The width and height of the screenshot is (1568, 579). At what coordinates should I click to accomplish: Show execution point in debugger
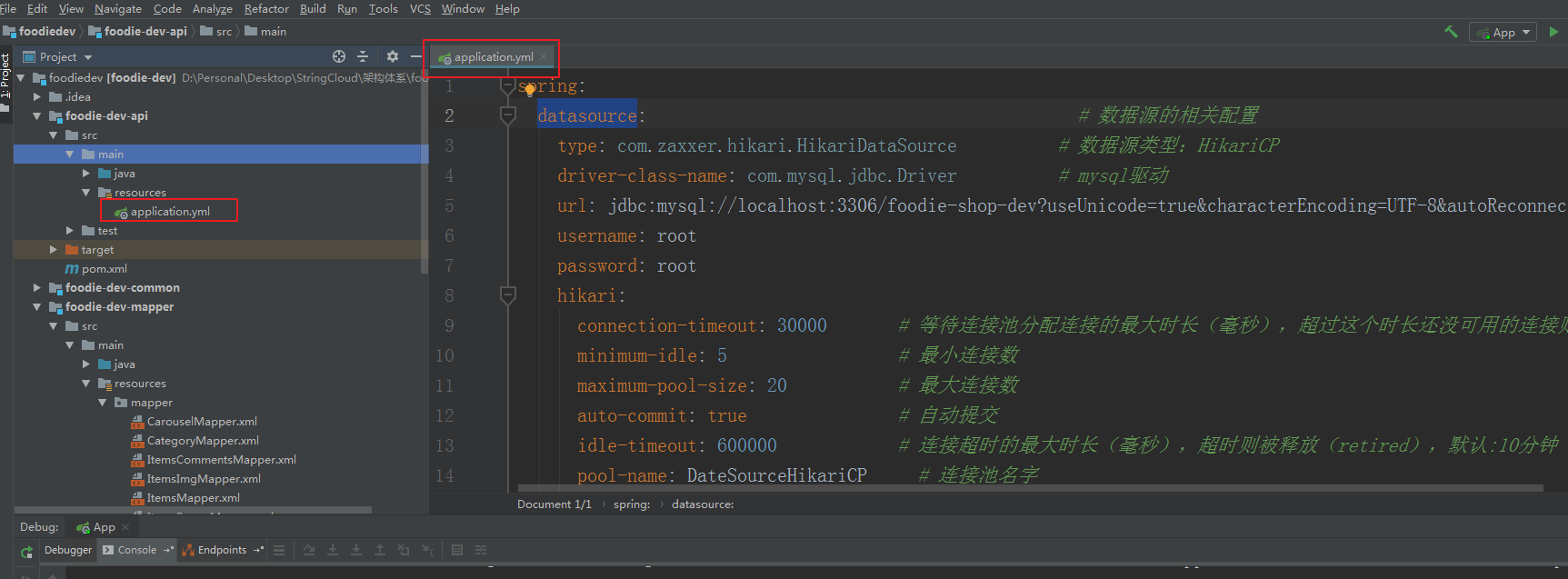(x=279, y=550)
